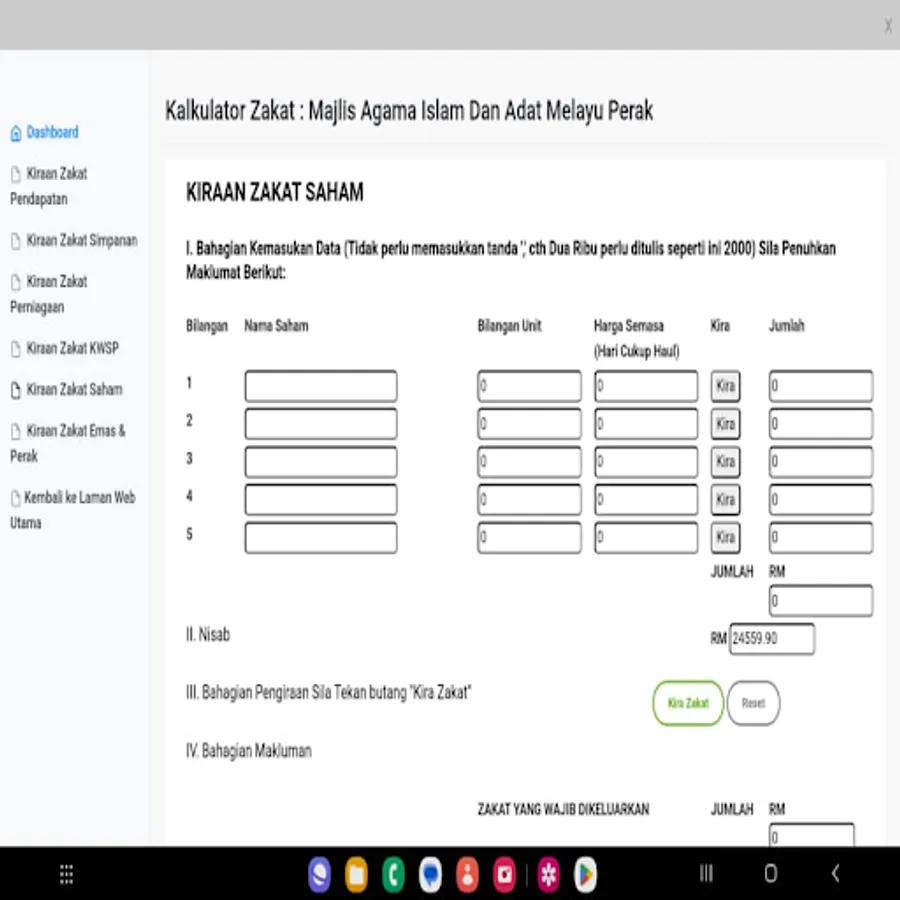Viewport: 900px width, 900px height.
Task: Launch the Samsung Internet browser icon
Action: click(x=319, y=874)
